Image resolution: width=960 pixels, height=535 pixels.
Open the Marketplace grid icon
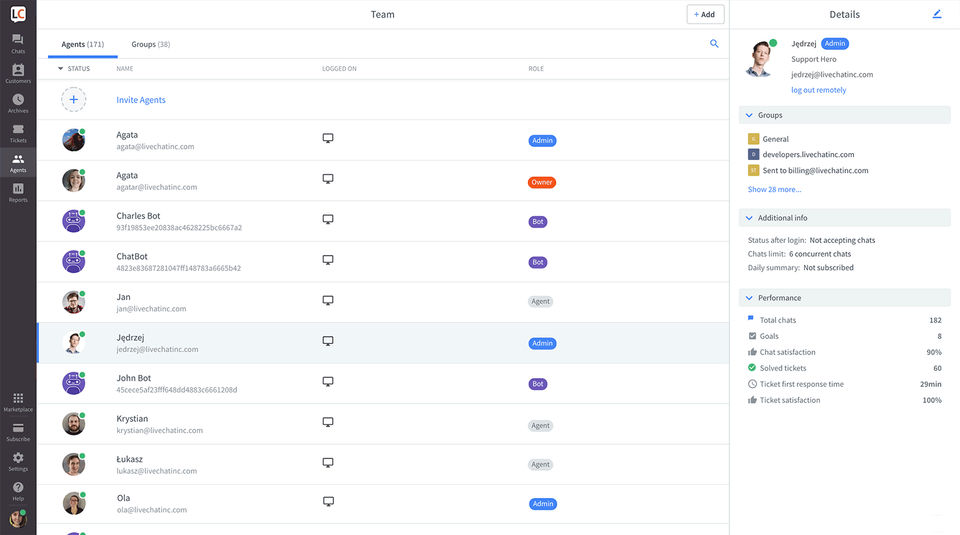(18, 402)
